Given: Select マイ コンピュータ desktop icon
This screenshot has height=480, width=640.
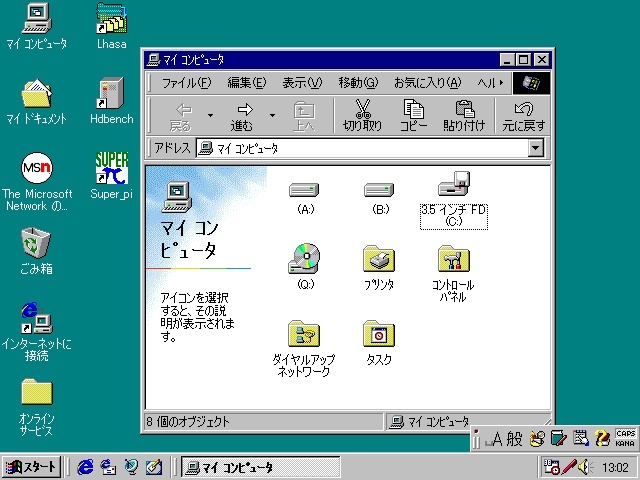Looking at the screenshot, I should (x=36, y=26).
